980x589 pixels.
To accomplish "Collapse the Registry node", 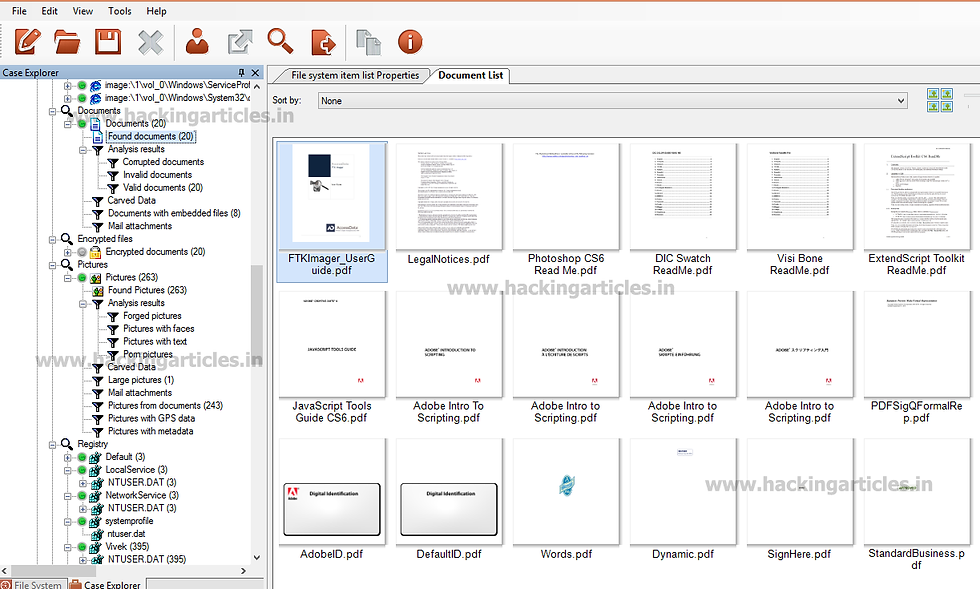I will coord(53,445).
